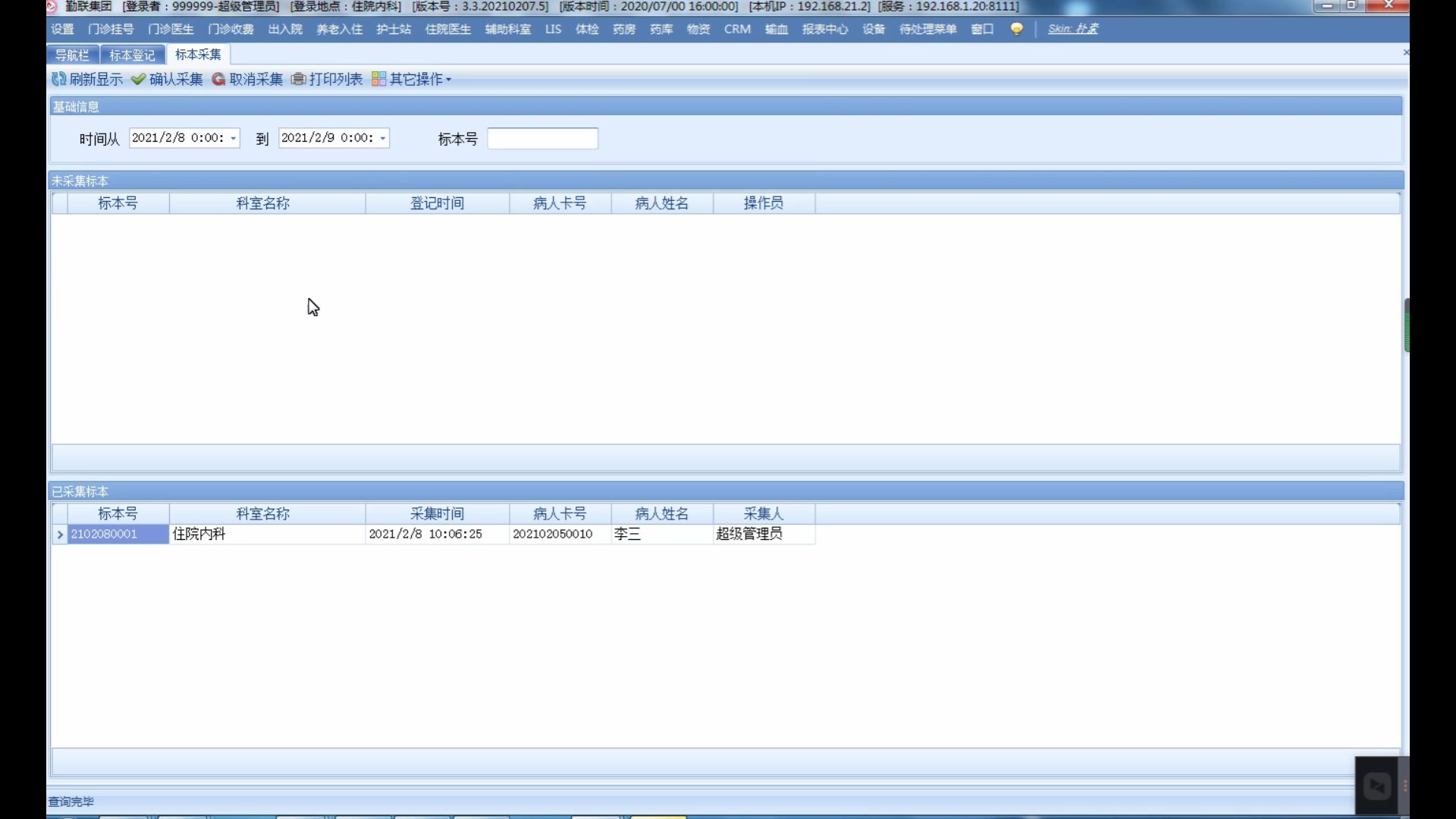Open the 药房 menu
The image size is (1456, 819).
pyautogui.click(x=624, y=29)
